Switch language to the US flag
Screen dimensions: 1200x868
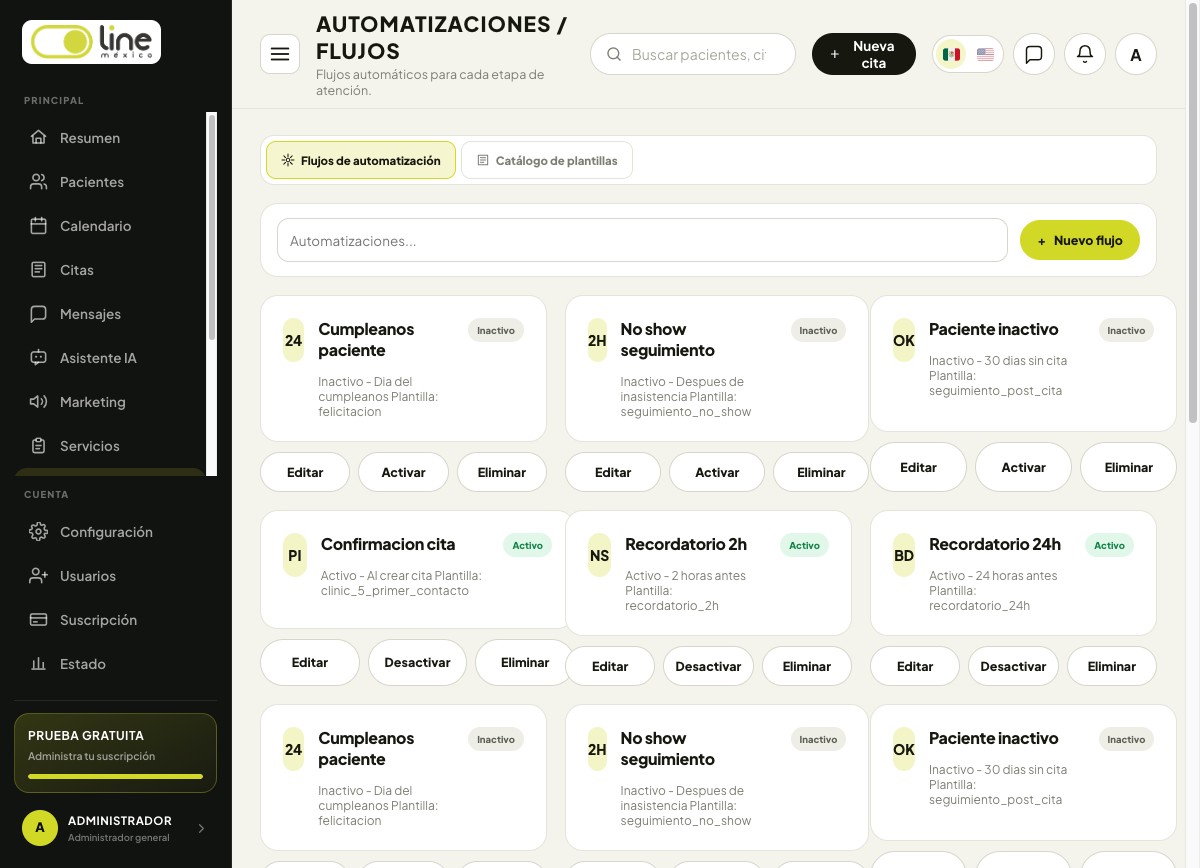click(x=985, y=54)
